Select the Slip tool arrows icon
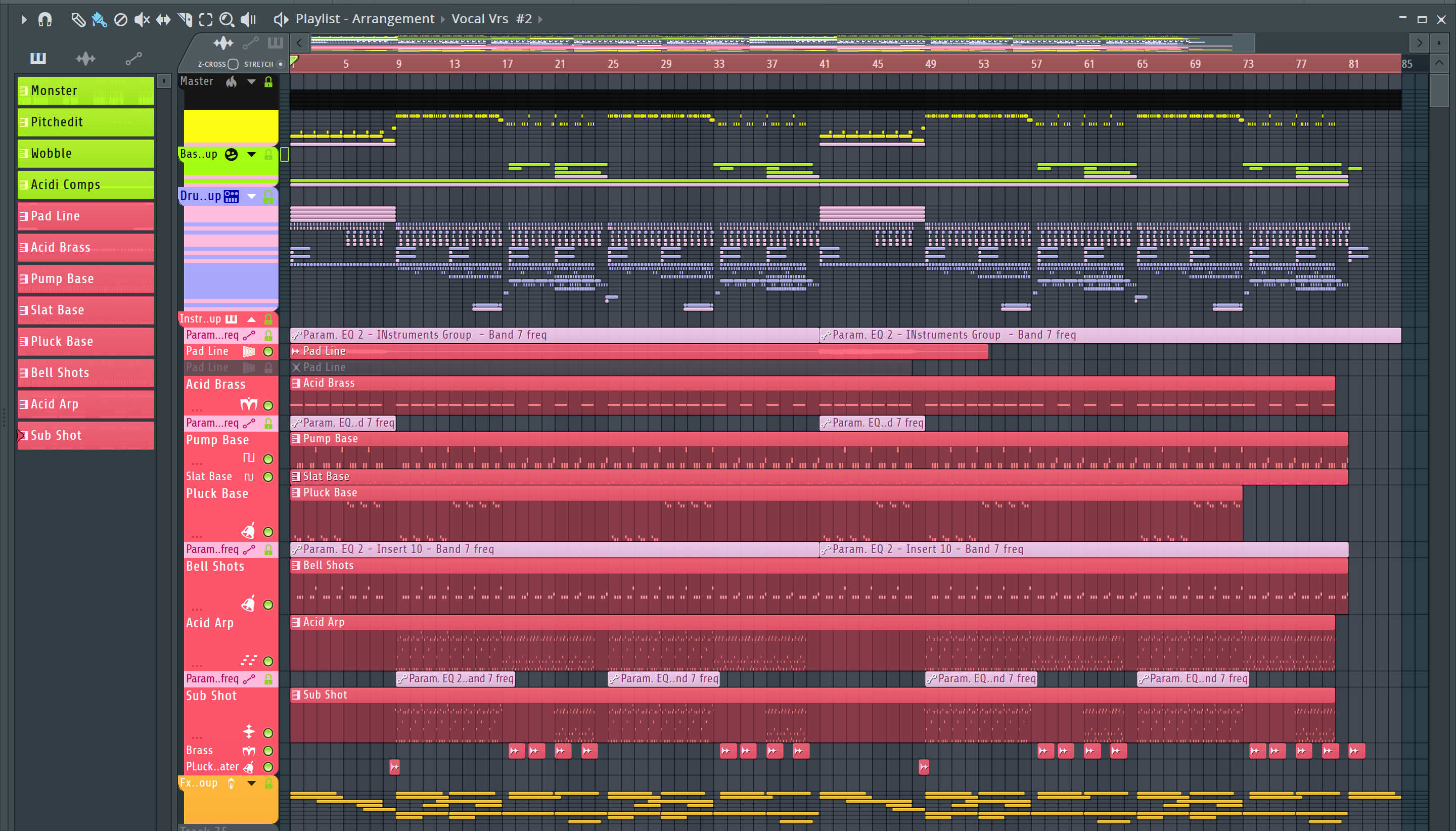 163,20
